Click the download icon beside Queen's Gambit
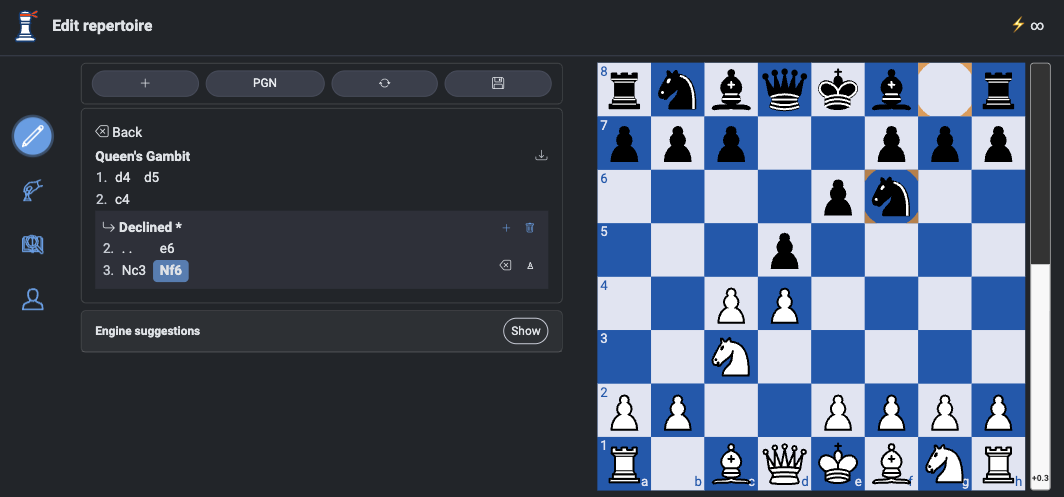Image resolution: width=1064 pixels, height=497 pixels. [x=541, y=155]
